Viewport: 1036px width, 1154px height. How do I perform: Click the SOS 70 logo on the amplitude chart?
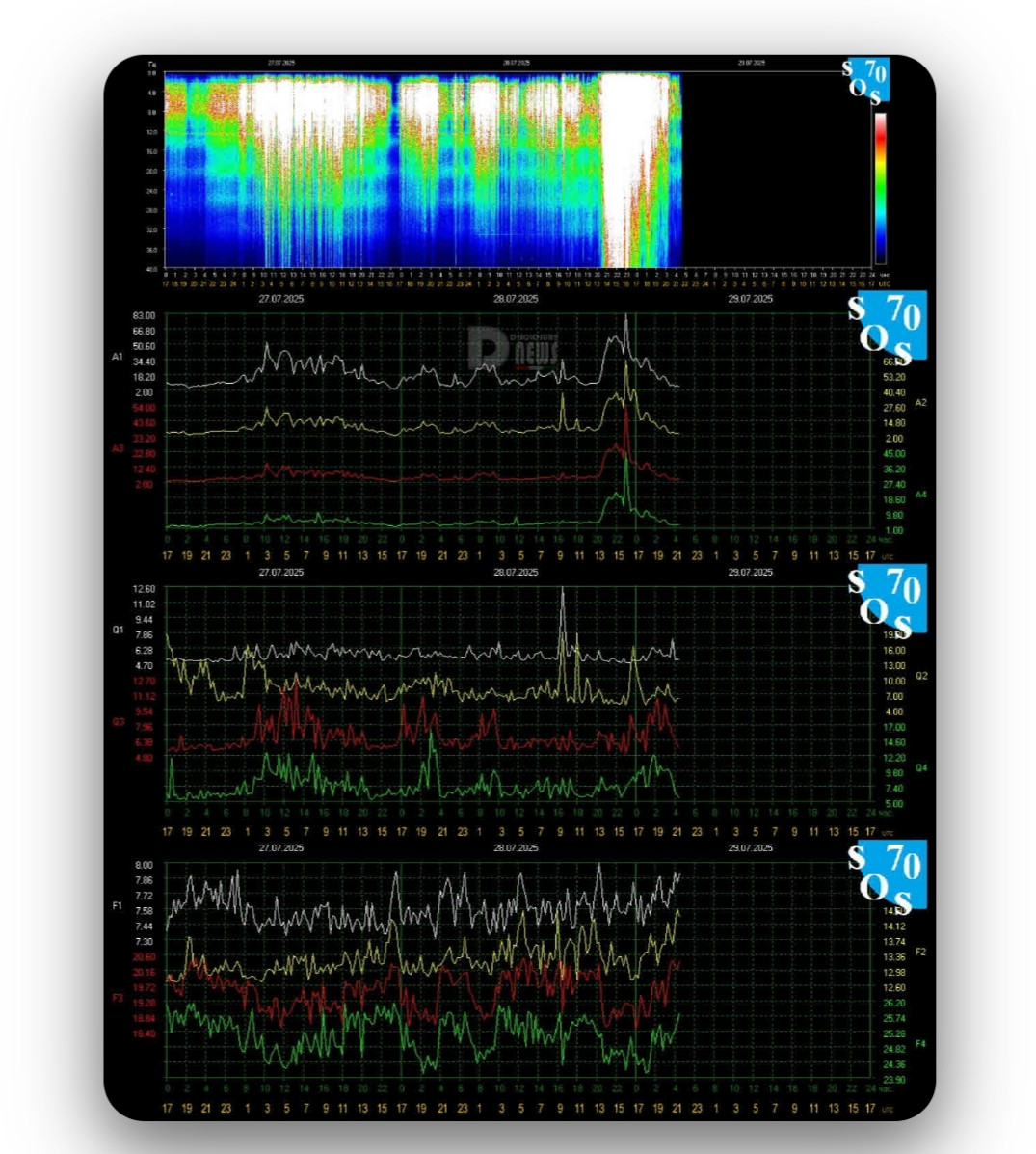coord(886,326)
